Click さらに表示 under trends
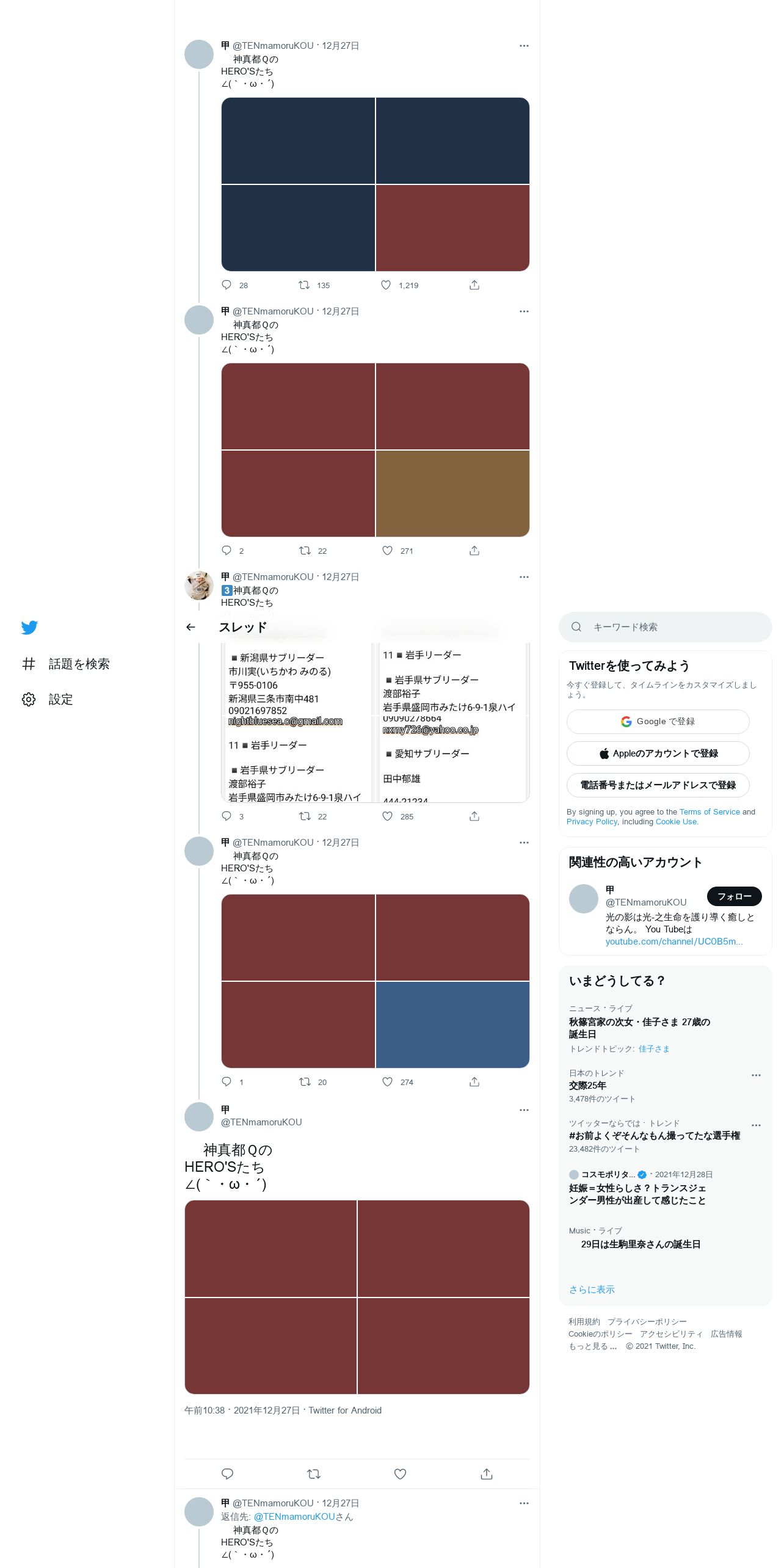784x1568 pixels. 592,1290
